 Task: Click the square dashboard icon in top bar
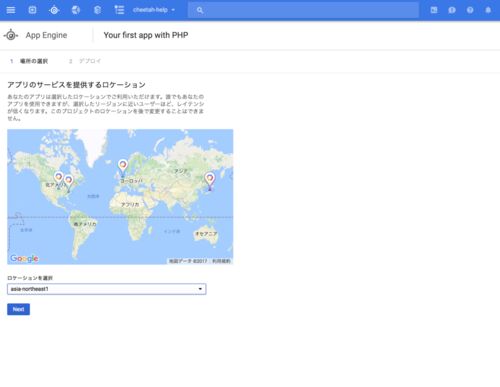(32, 10)
